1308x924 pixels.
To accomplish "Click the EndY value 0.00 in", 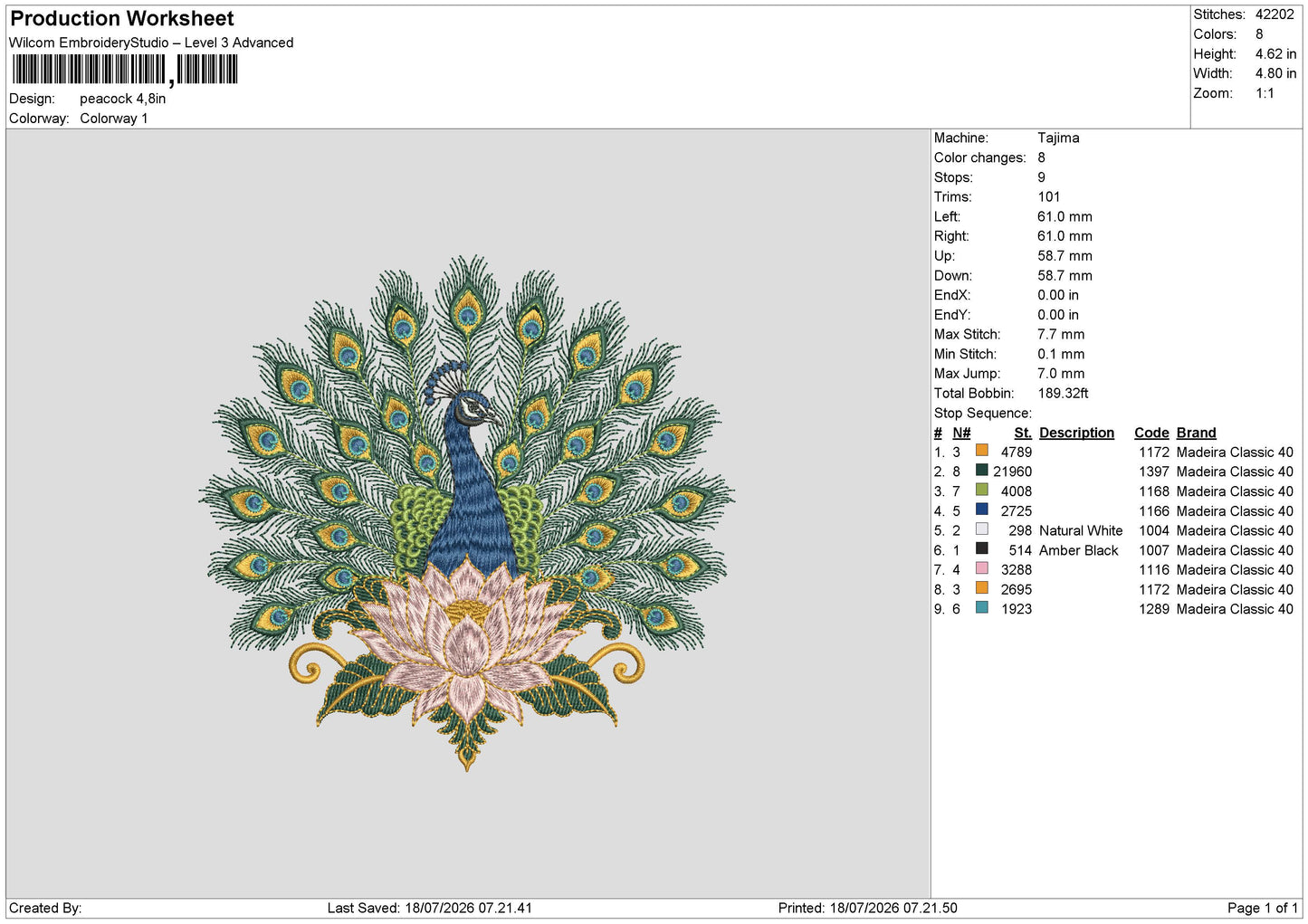I will [x=1058, y=315].
